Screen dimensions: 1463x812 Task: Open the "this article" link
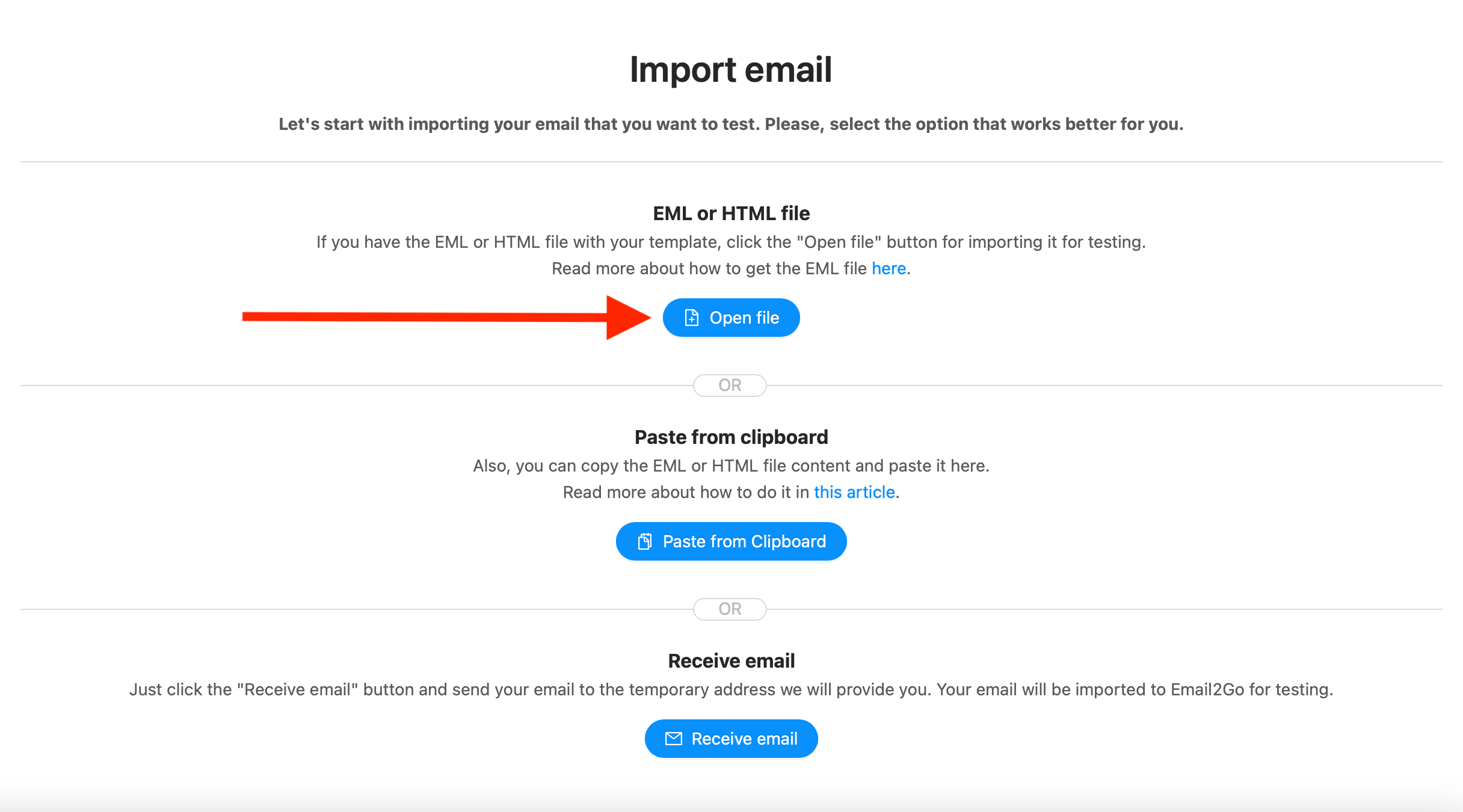click(854, 492)
